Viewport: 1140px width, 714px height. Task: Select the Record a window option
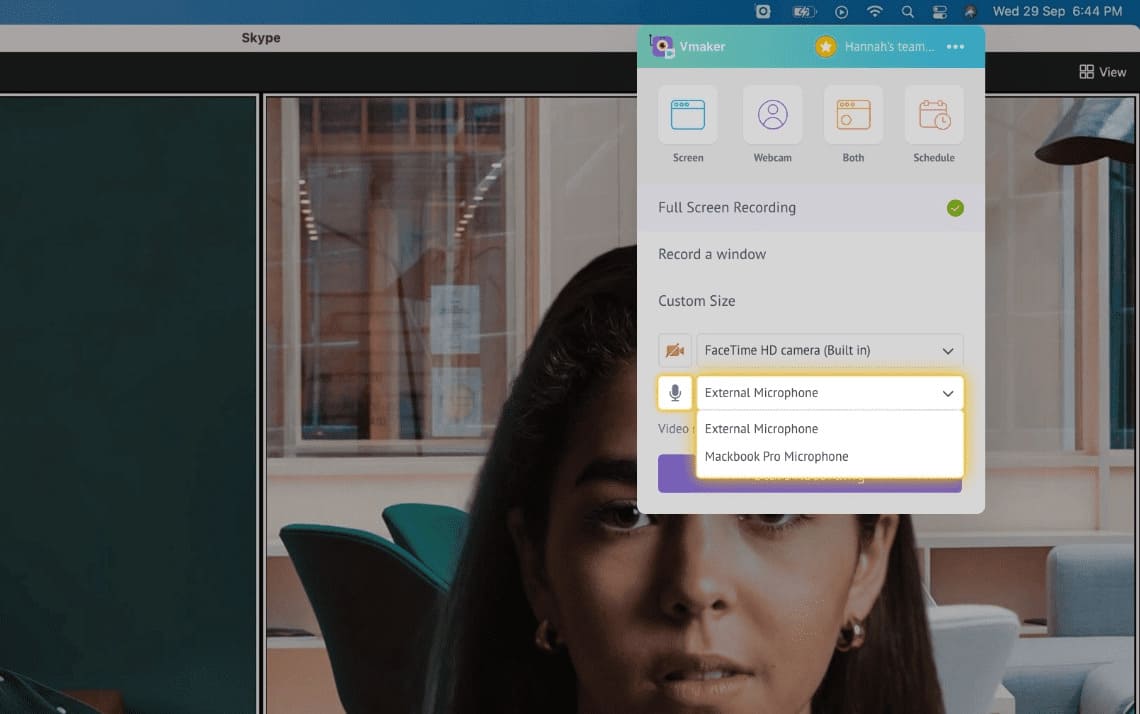point(712,254)
